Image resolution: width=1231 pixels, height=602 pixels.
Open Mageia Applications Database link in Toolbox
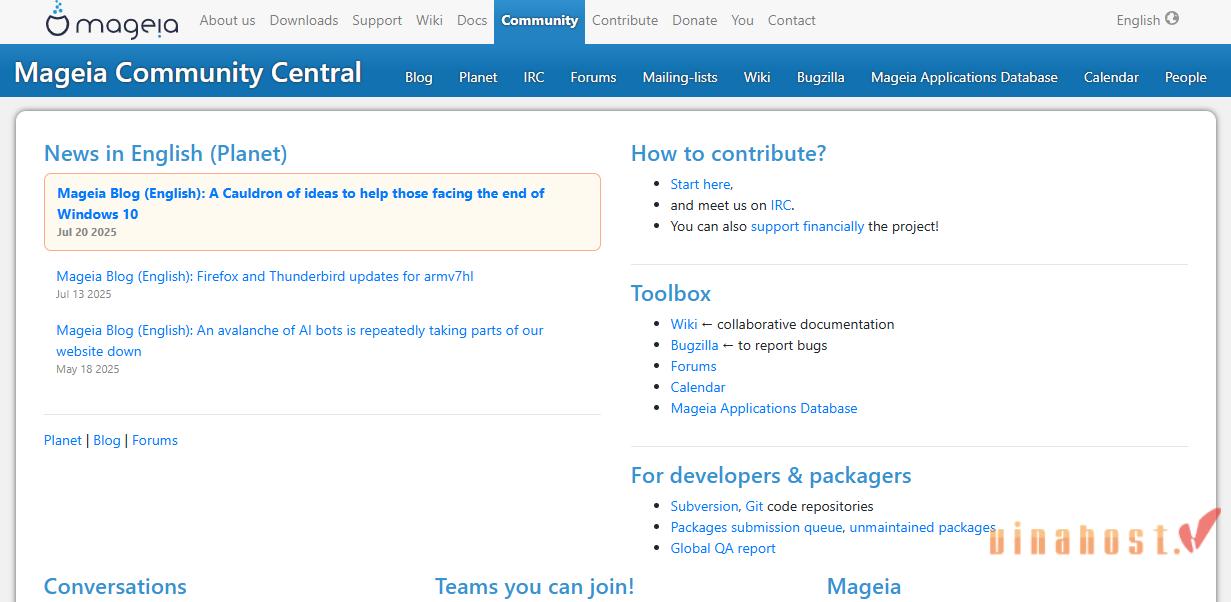(764, 408)
